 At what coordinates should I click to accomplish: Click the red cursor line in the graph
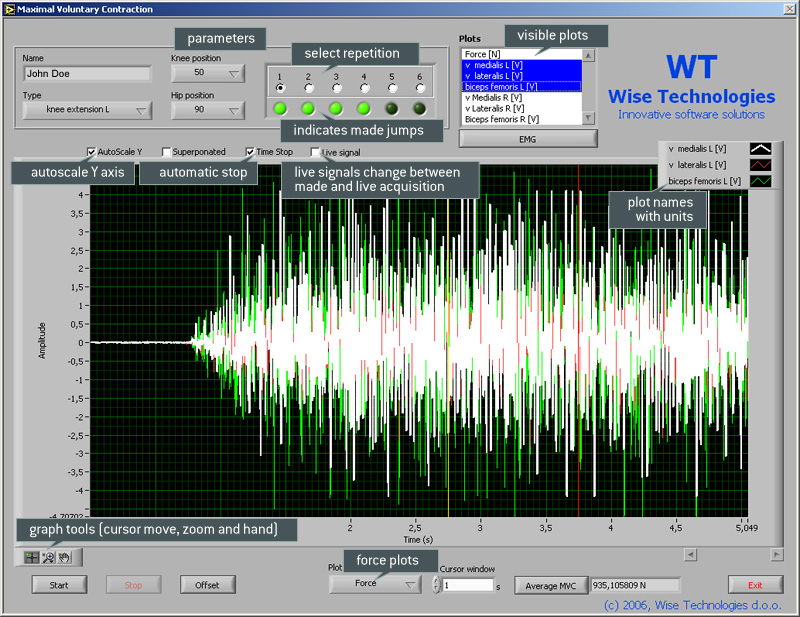(578, 340)
